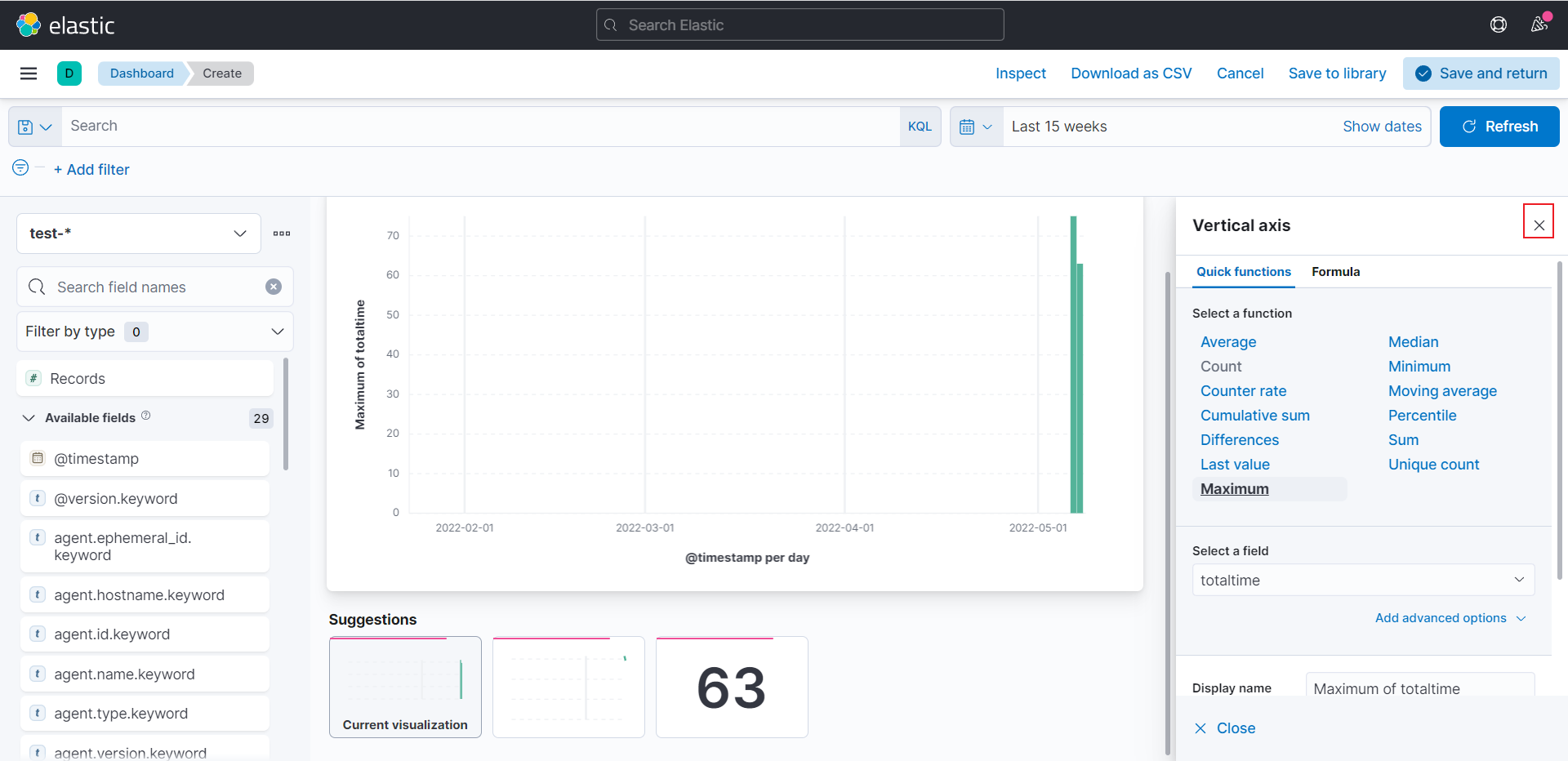Click the Records number field icon

pyautogui.click(x=33, y=378)
